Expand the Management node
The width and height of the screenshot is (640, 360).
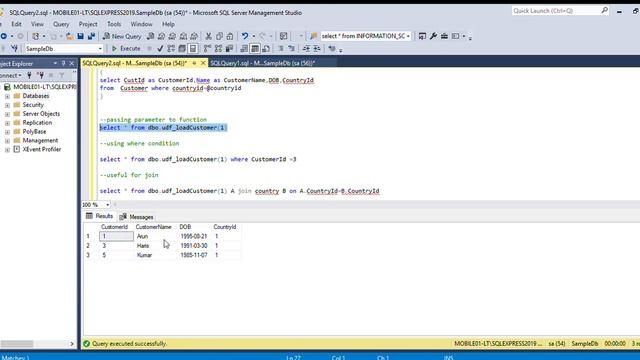(x=7, y=141)
